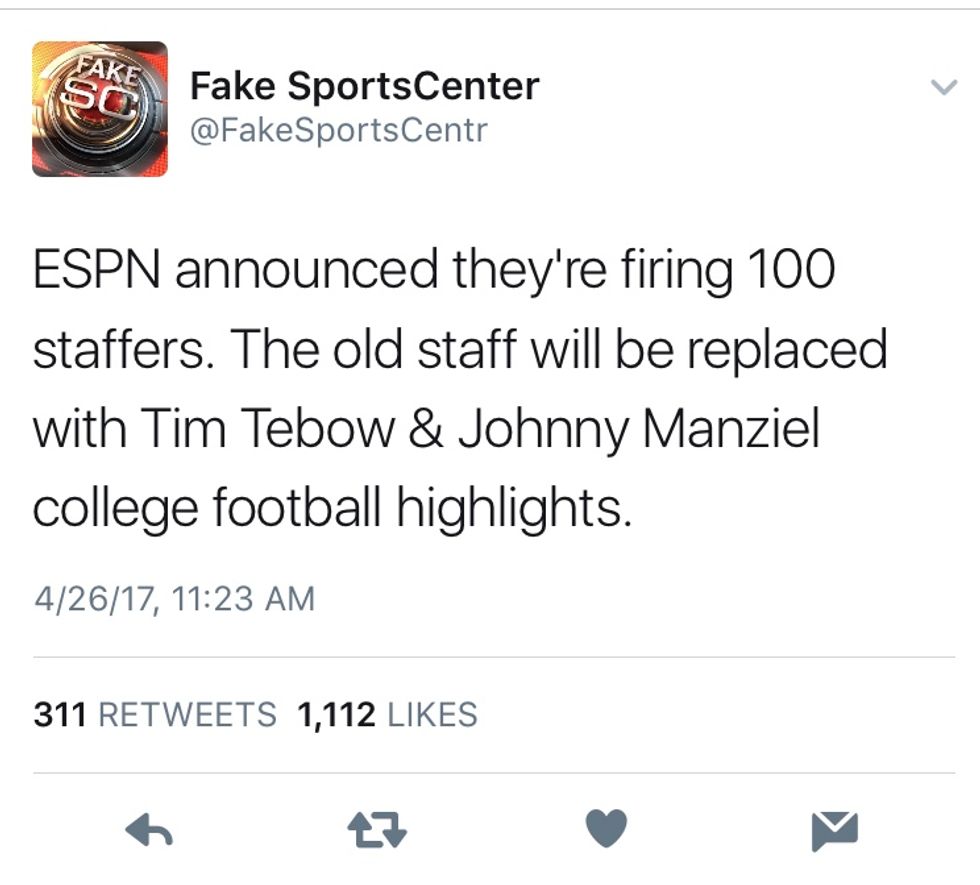Screen dimensions: 980x885
Task: Retweet this tweet using the retweet icon
Action: click(376, 829)
